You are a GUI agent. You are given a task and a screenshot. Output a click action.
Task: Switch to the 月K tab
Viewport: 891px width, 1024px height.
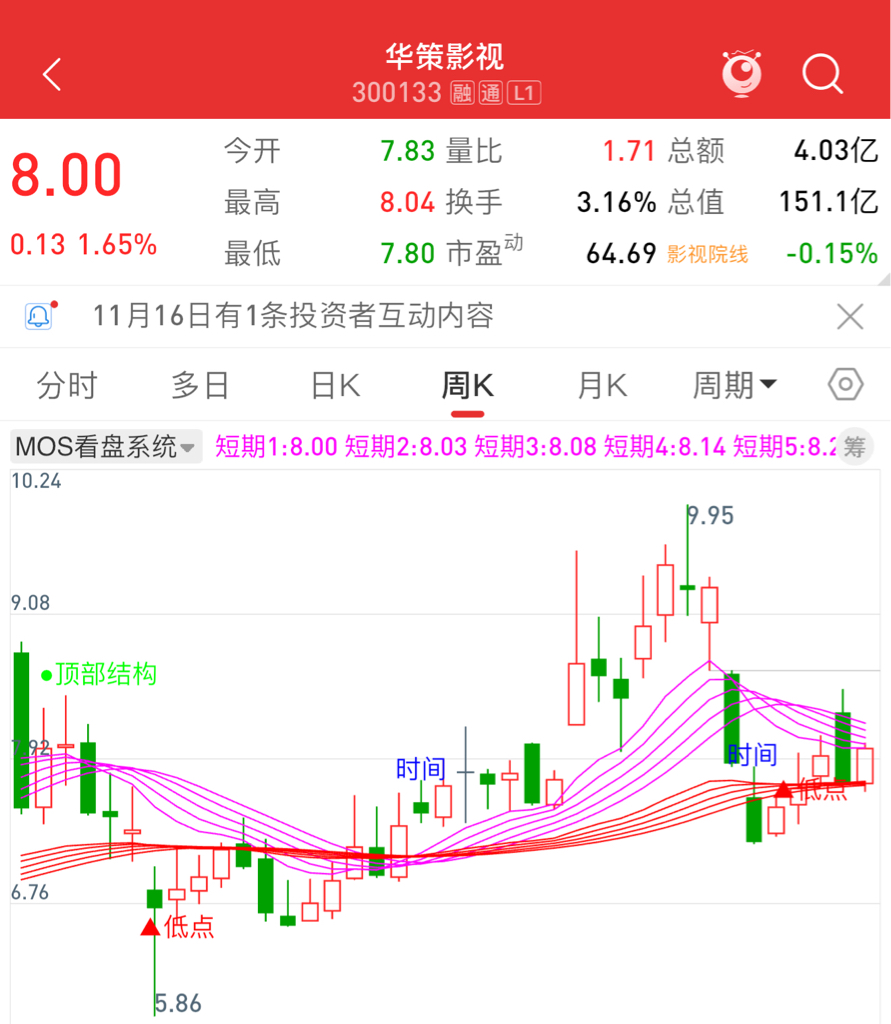(x=602, y=385)
